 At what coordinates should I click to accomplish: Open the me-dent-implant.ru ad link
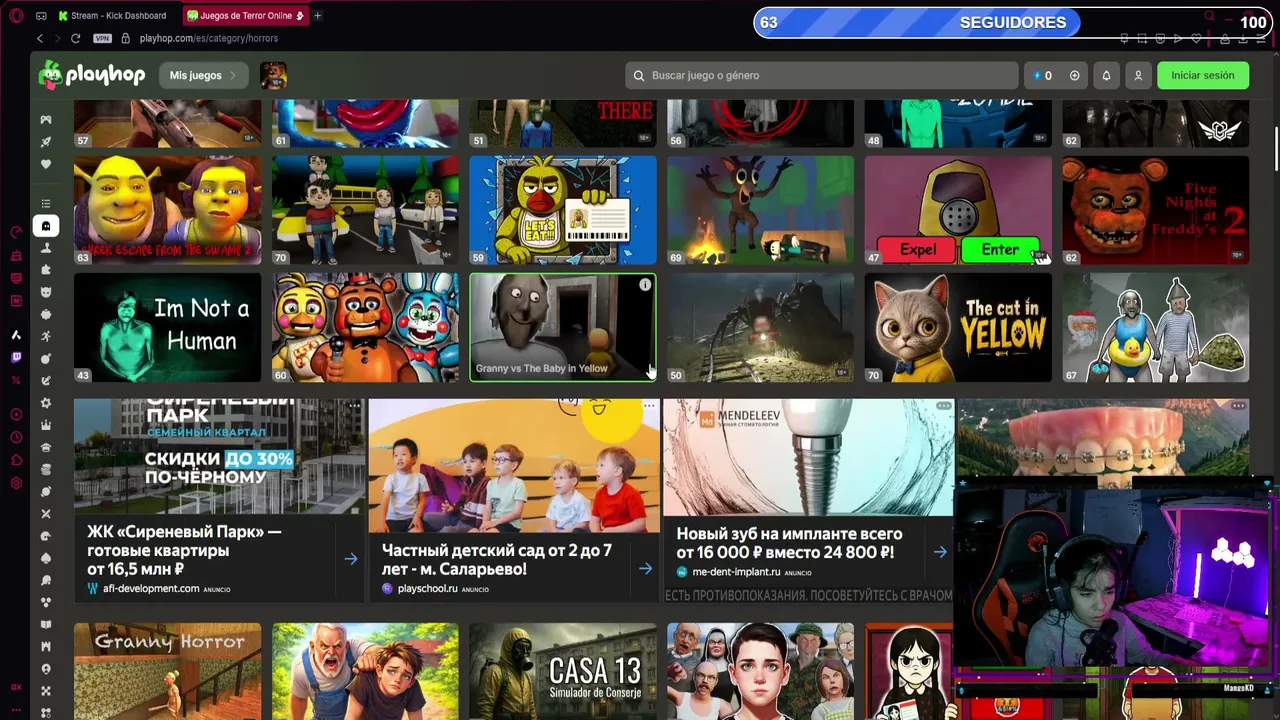tap(736, 572)
